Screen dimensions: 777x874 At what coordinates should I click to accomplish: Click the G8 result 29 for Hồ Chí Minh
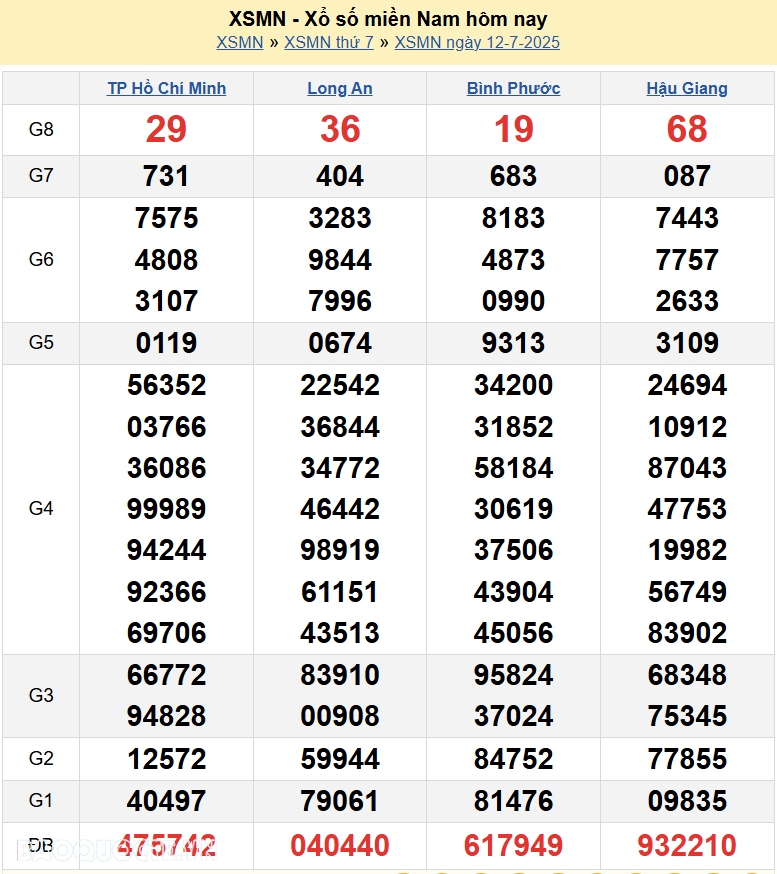(x=166, y=129)
